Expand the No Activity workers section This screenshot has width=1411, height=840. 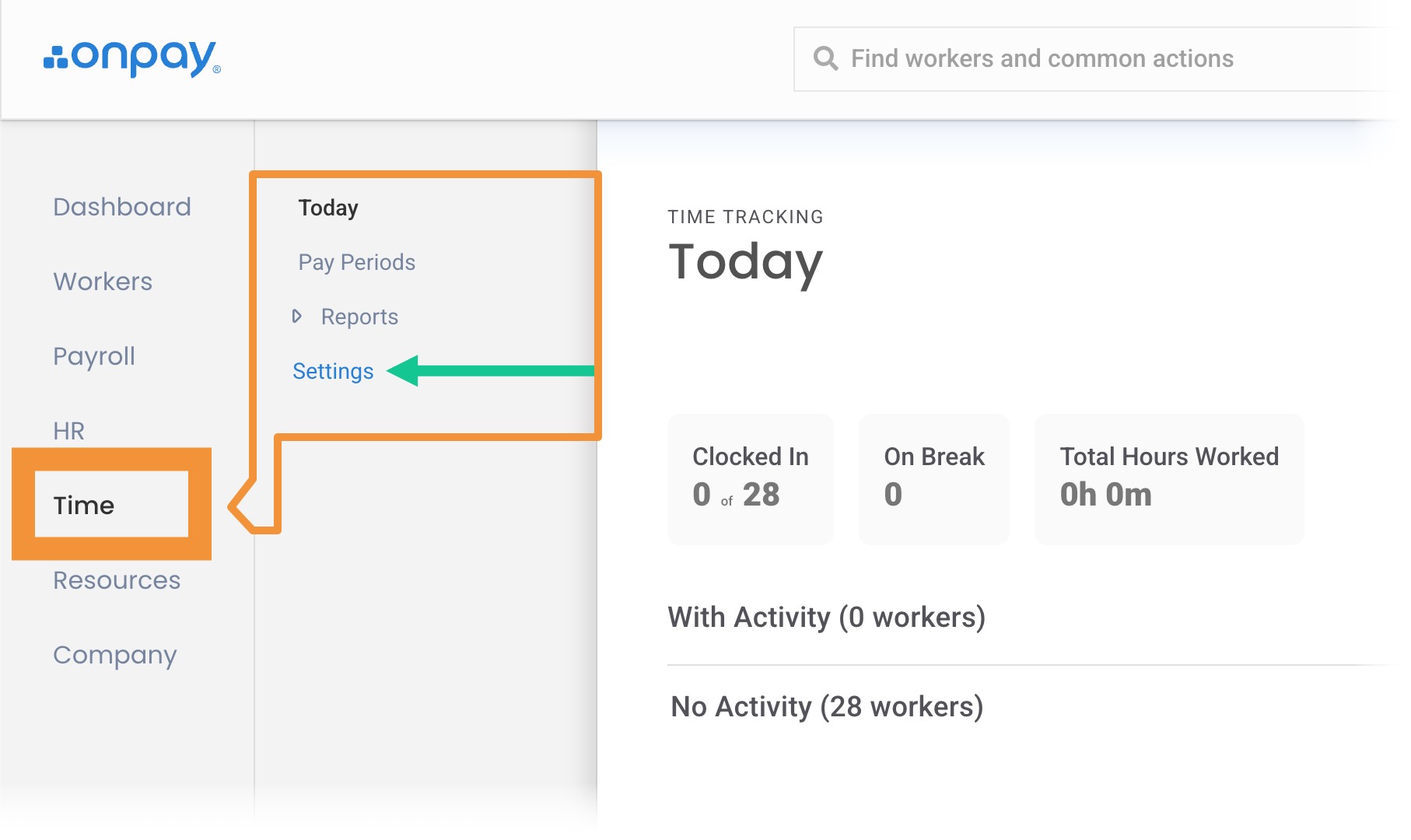(x=827, y=707)
